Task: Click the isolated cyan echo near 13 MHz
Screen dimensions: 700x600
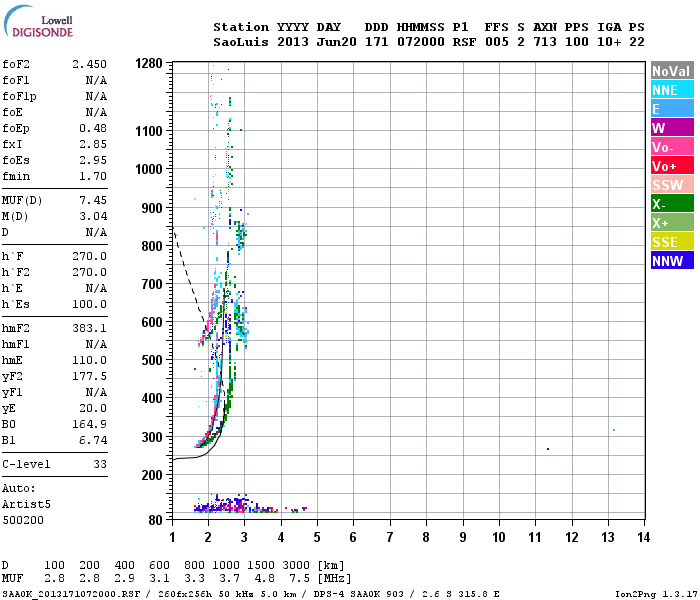Action: [614, 430]
